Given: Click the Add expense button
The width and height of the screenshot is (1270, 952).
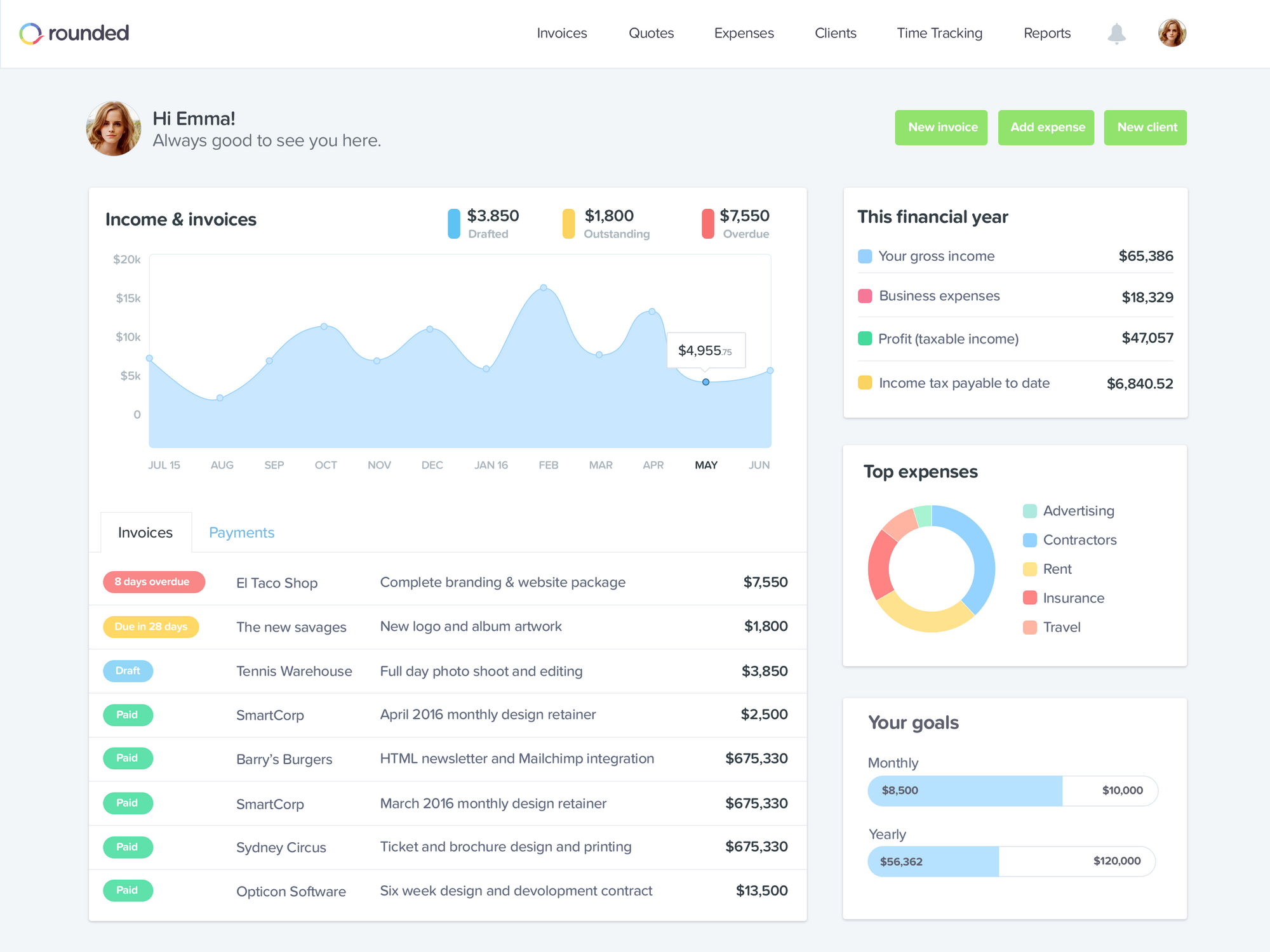Looking at the screenshot, I should [x=1046, y=128].
